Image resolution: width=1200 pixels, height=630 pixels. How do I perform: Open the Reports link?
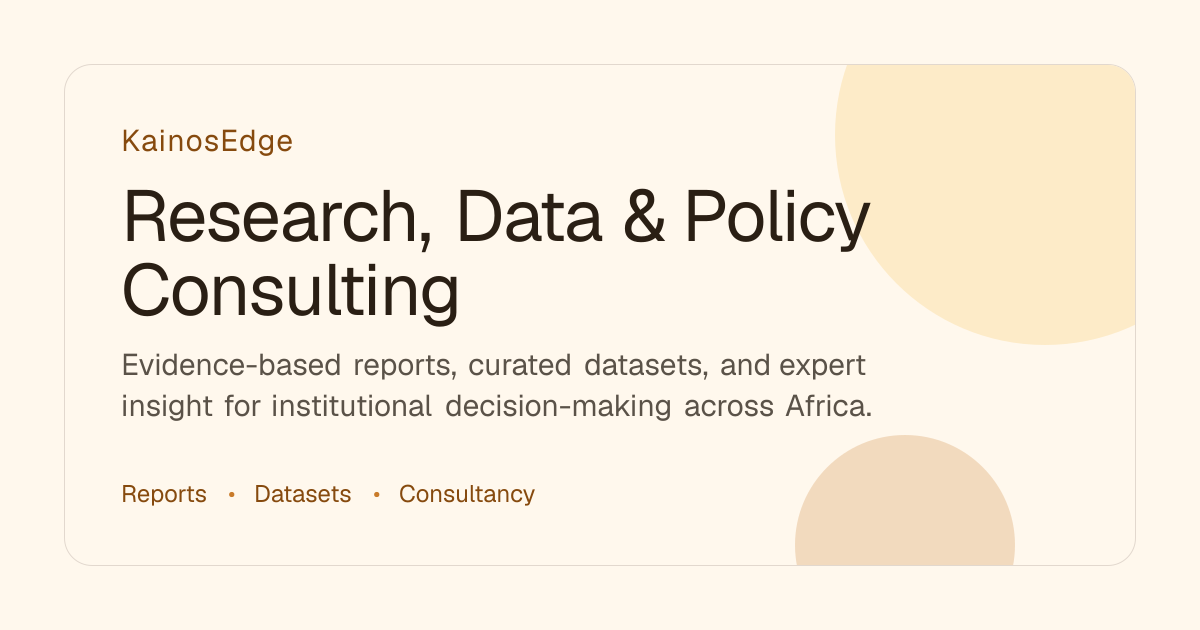point(164,494)
